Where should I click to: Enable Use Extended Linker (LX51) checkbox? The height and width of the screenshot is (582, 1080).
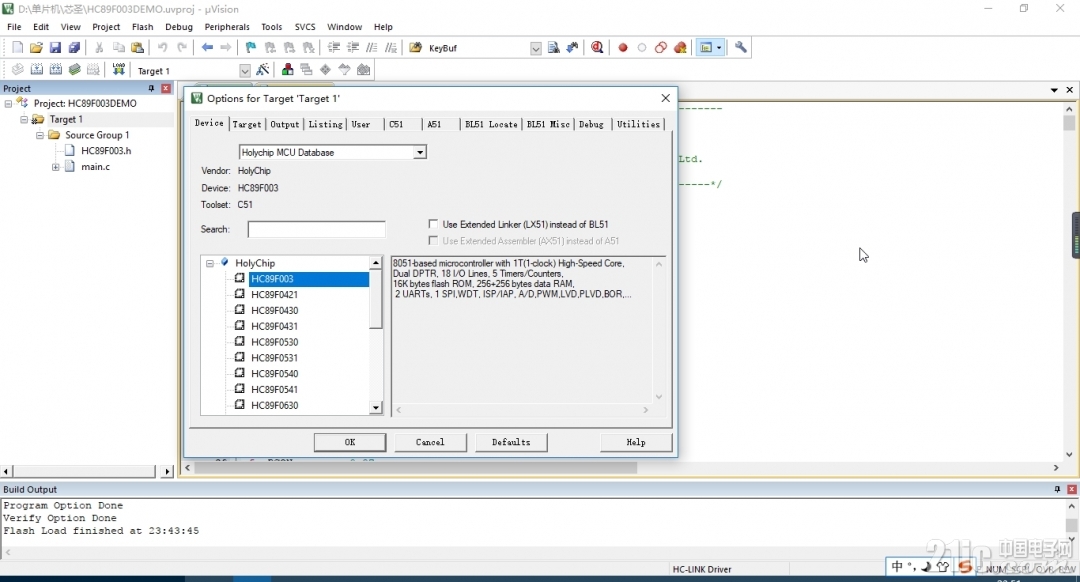pos(433,224)
